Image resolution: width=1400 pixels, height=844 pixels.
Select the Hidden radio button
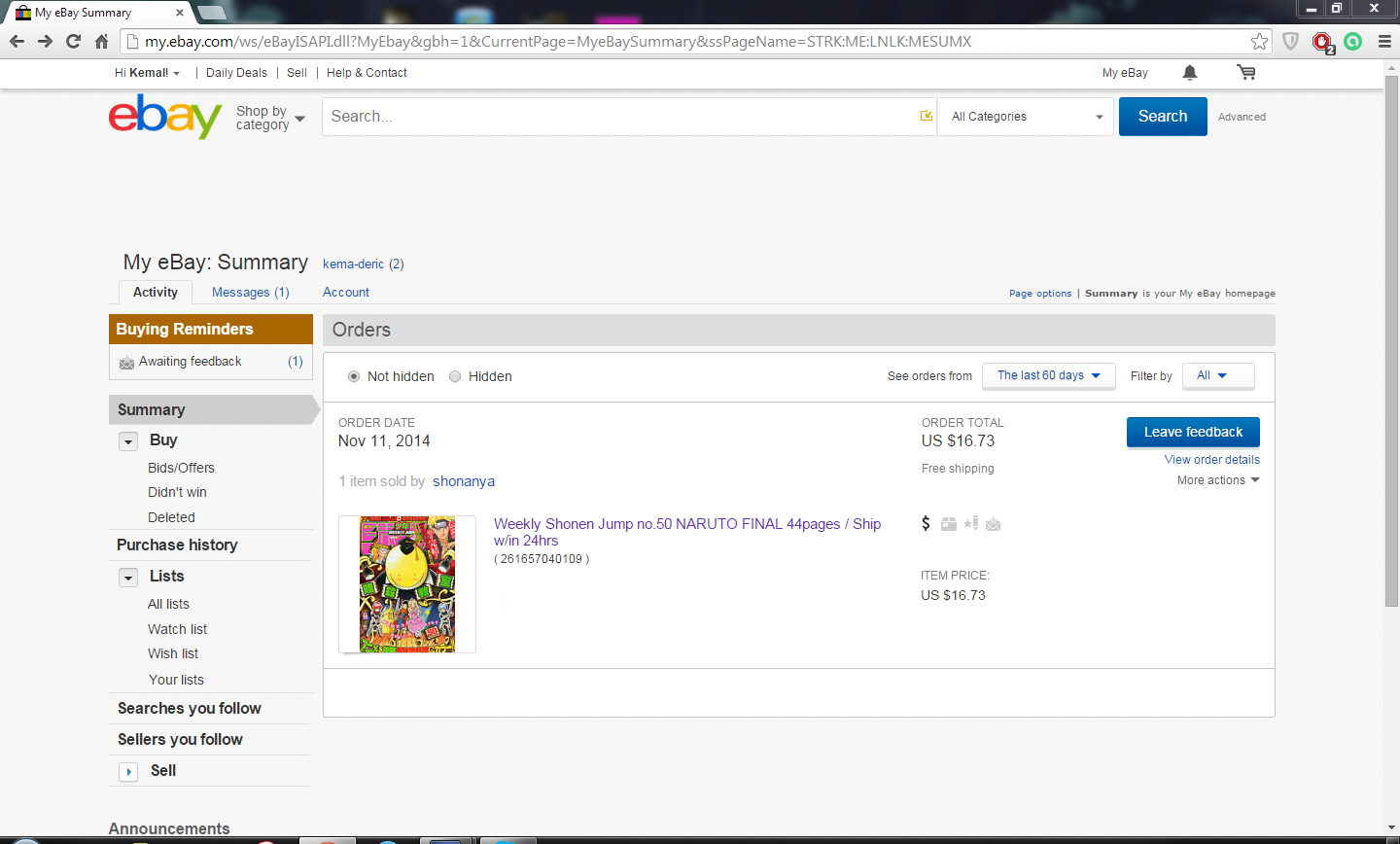455,376
